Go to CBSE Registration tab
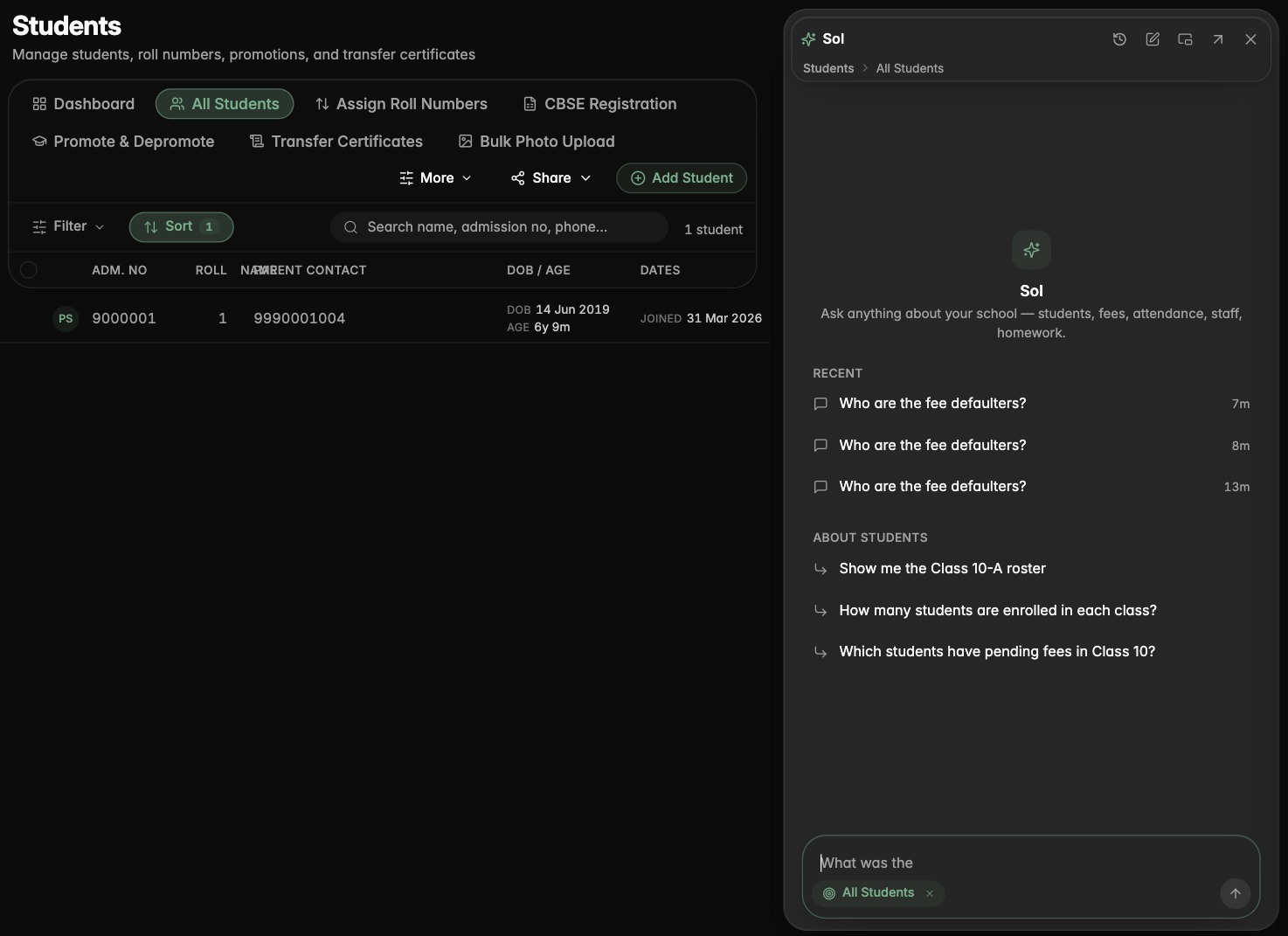The height and width of the screenshot is (936, 1288). coord(599,104)
